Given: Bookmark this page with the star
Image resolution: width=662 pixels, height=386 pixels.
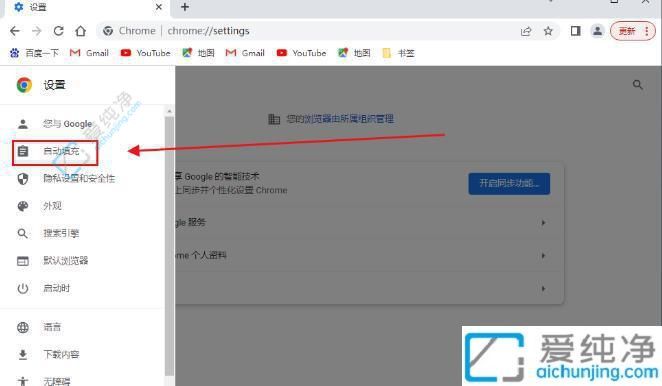Looking at the screenshot, I should (548, 31).
